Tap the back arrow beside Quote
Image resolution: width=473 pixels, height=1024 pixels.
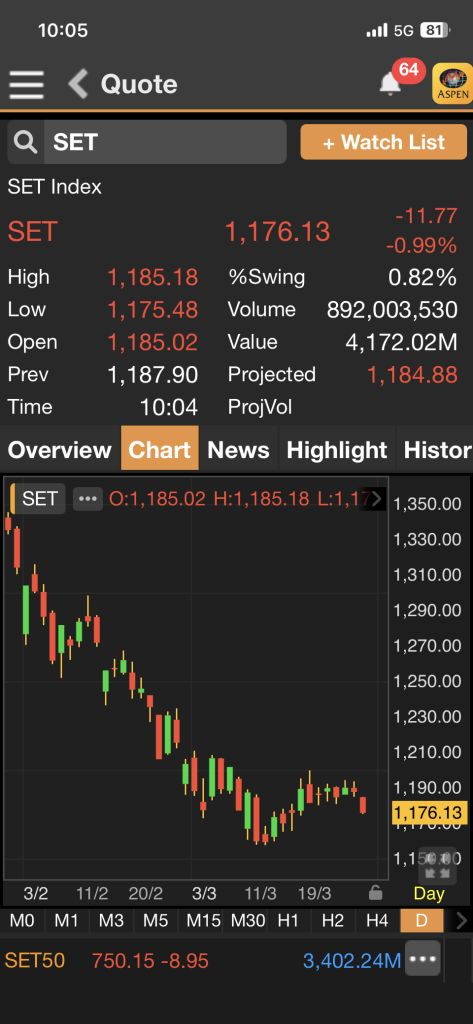coord(78,84)
